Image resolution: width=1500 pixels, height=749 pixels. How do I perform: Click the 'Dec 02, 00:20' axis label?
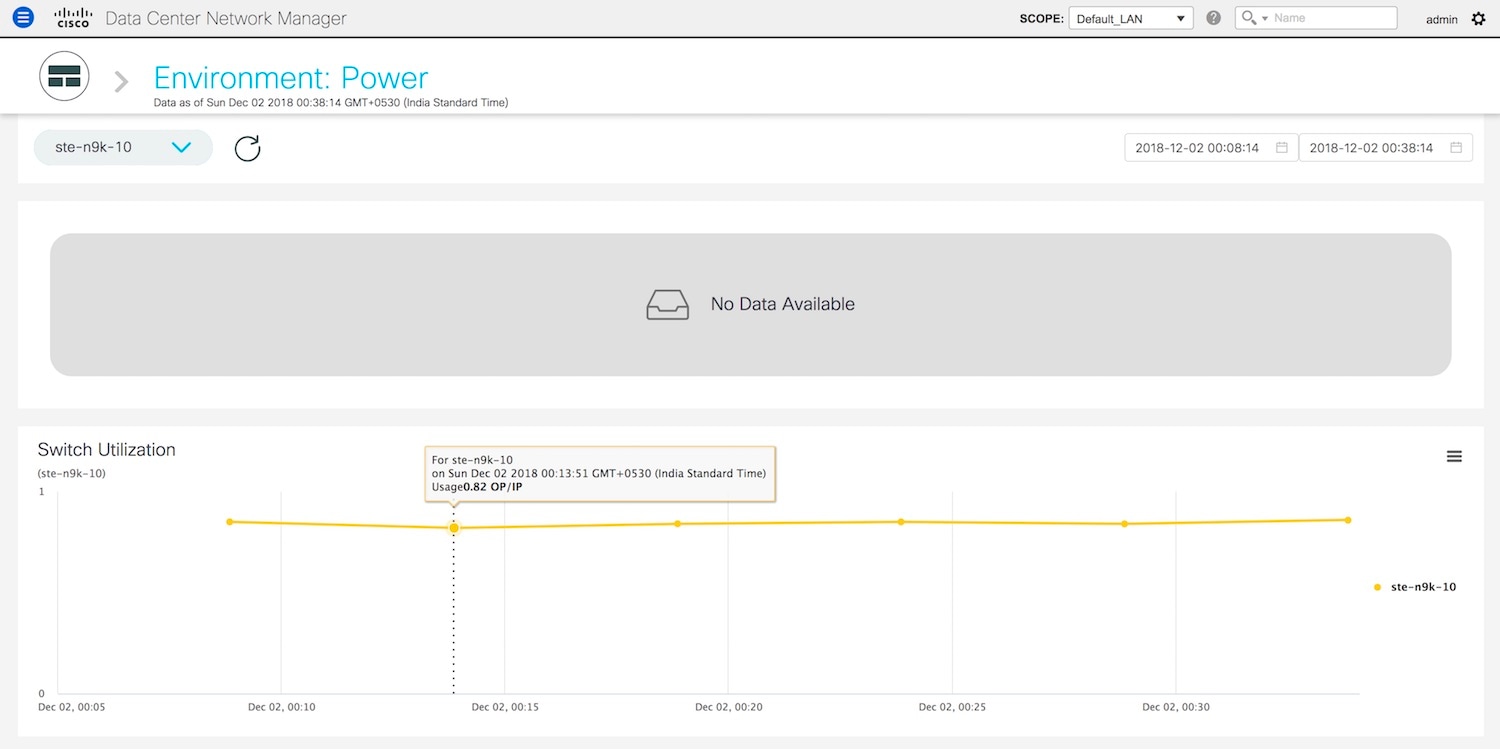click(x=729, y=707)
